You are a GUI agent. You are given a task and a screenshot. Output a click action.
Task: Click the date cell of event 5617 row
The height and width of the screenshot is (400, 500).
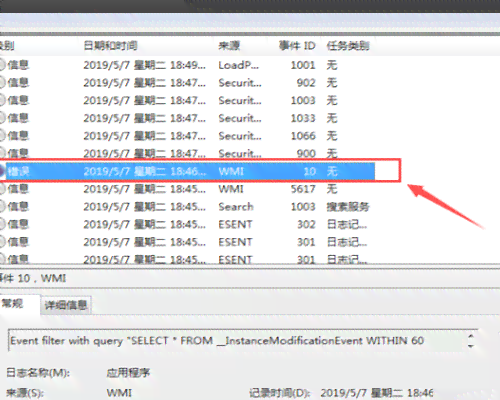tap(144, 189)
